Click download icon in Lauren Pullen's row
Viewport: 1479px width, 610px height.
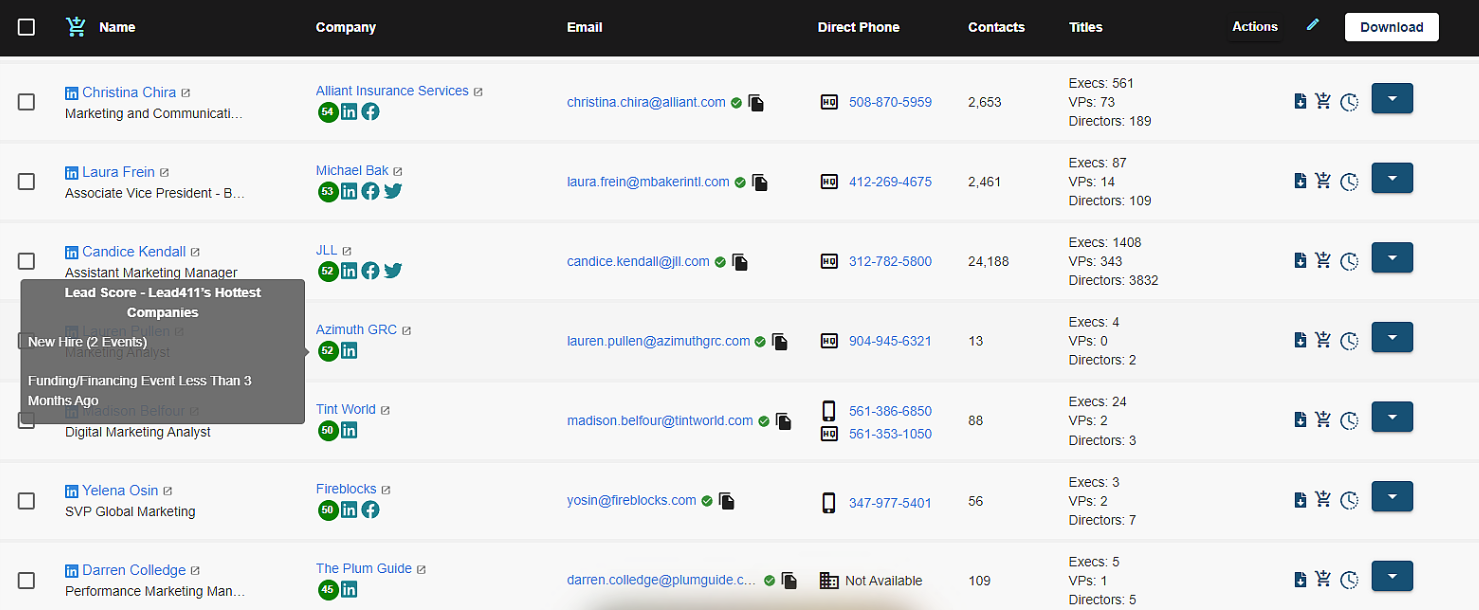[1300, 340]
